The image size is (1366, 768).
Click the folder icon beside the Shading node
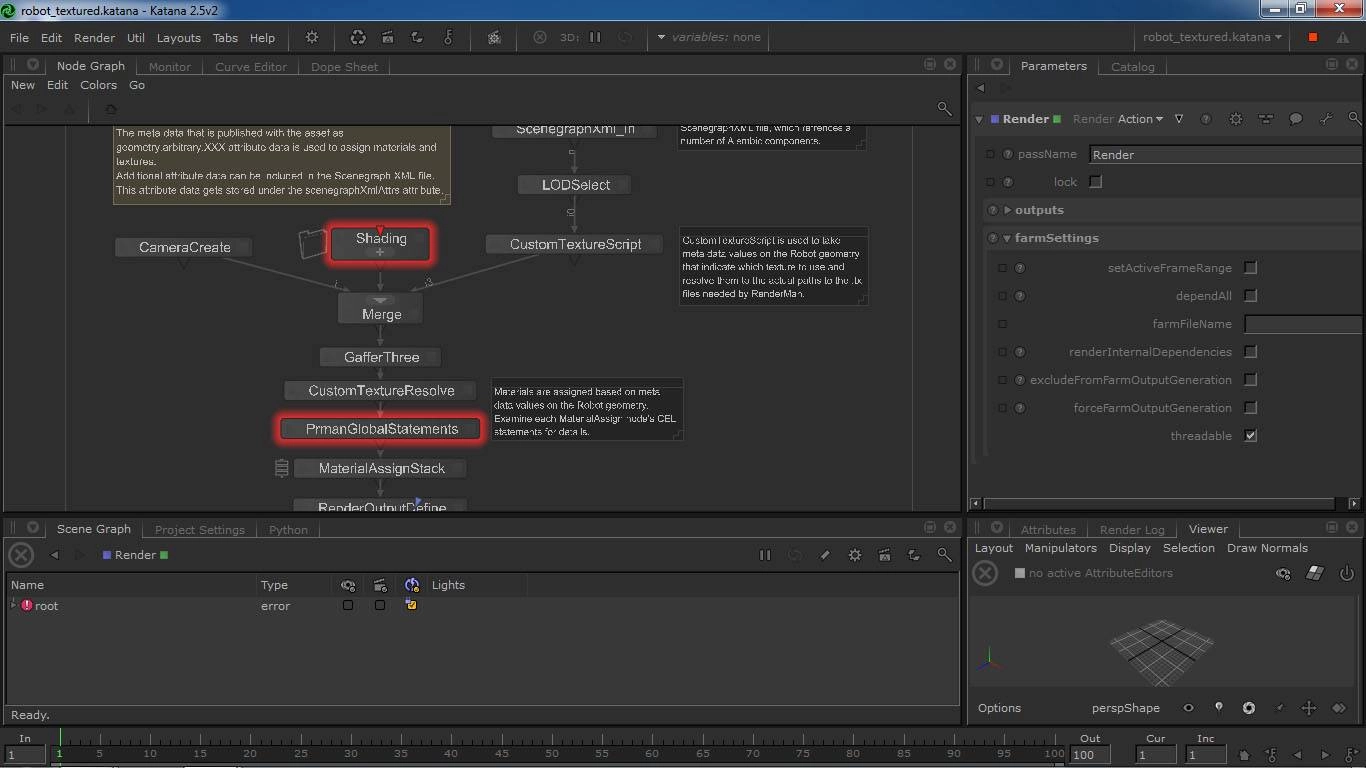click(313, 242)
